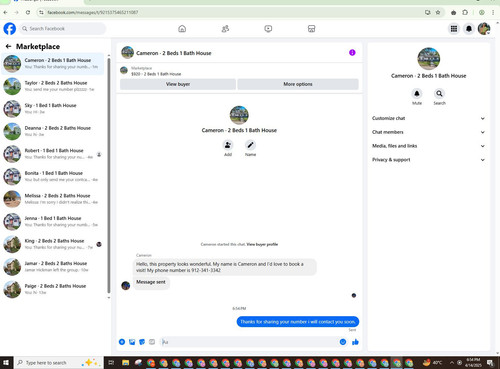Send a thumbs up like

pos(355,342)
